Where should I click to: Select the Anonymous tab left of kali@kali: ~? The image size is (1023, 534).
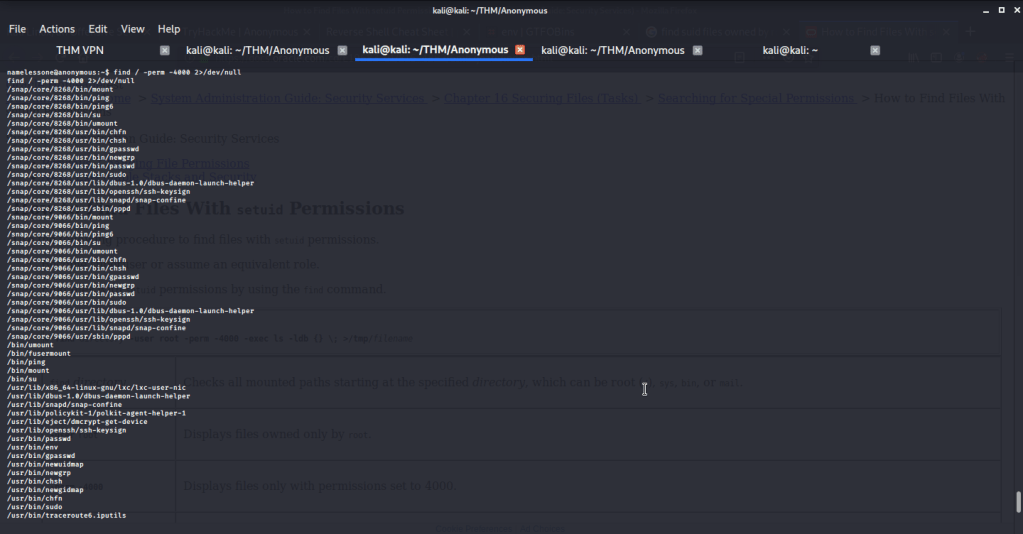coord(613,50)
